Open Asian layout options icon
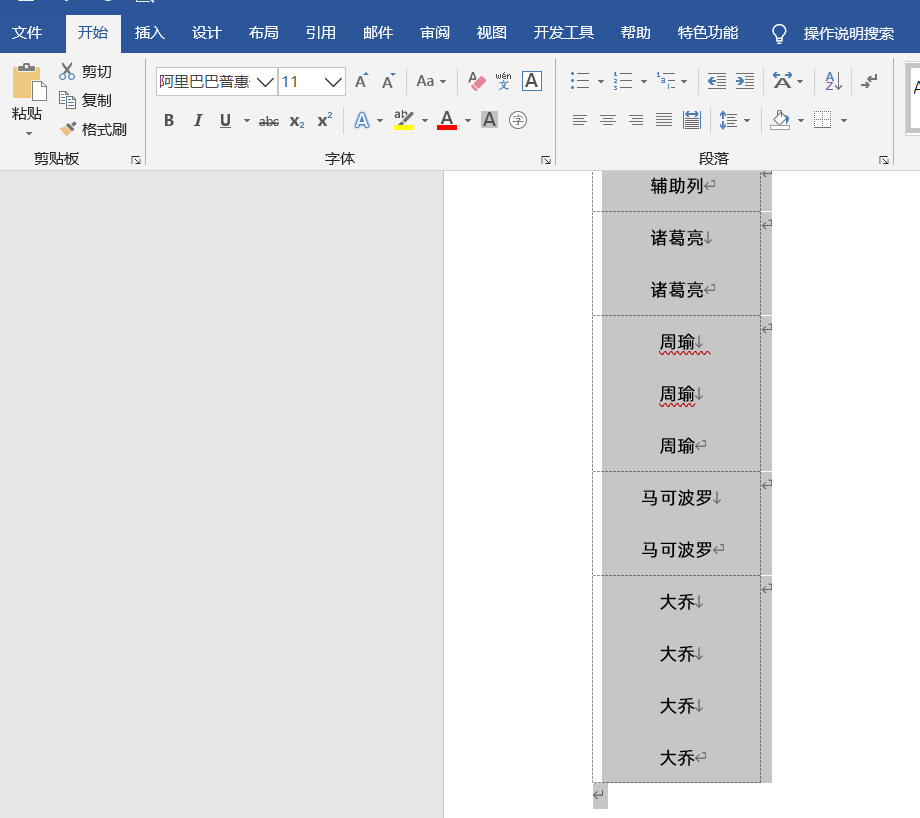The height and width of the screenshot is (818, 920). coord(782,81)
